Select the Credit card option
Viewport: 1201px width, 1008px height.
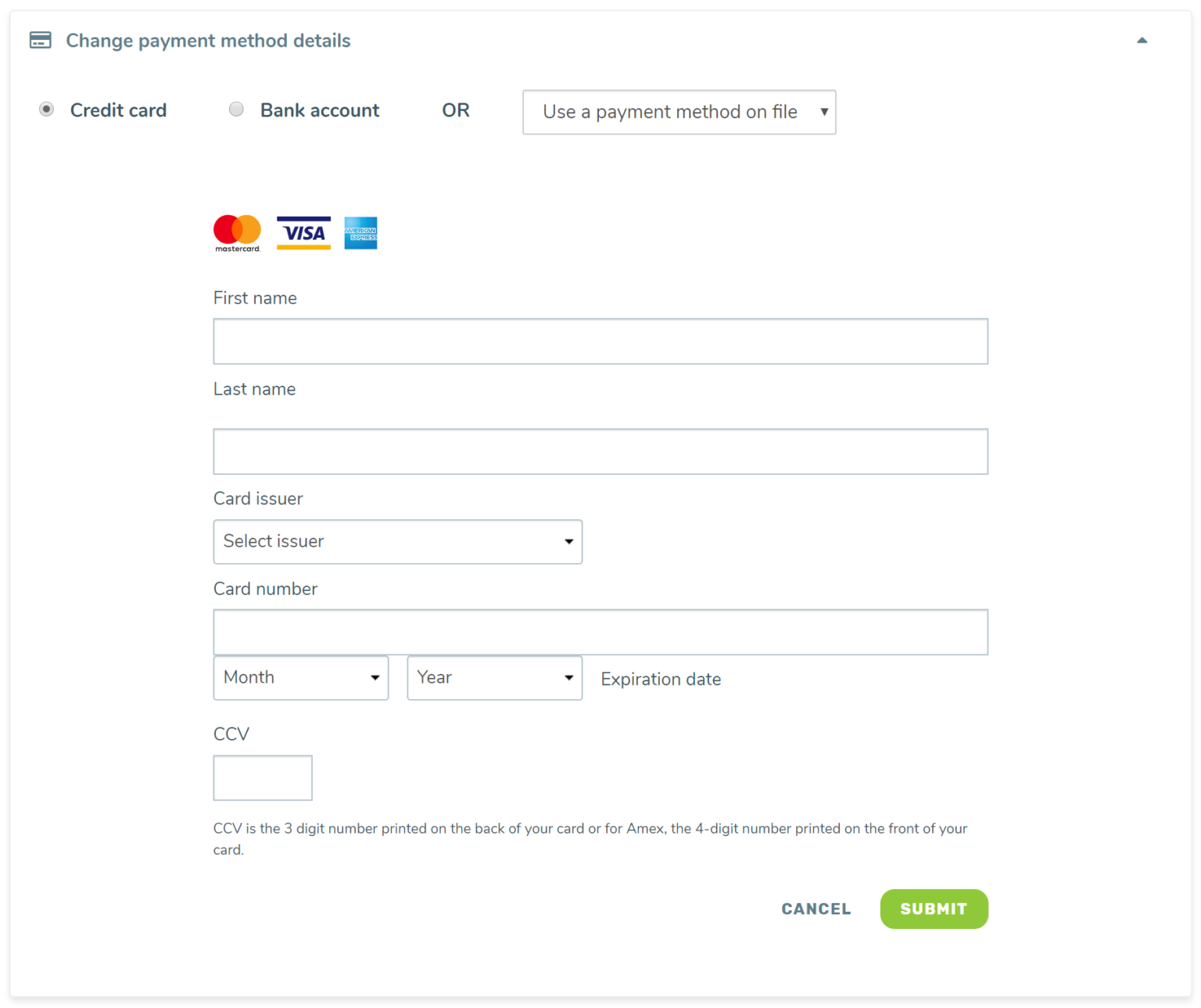point(46,109)
